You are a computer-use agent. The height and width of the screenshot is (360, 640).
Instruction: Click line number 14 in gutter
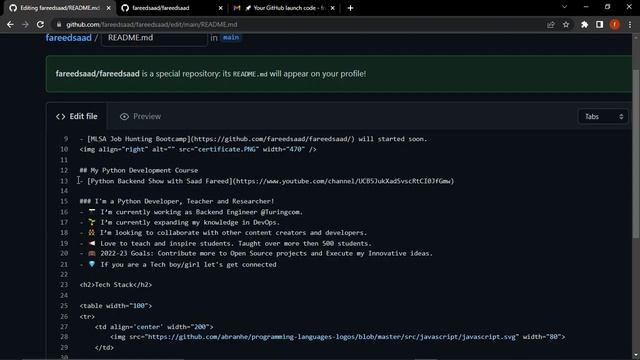(64, 191)
